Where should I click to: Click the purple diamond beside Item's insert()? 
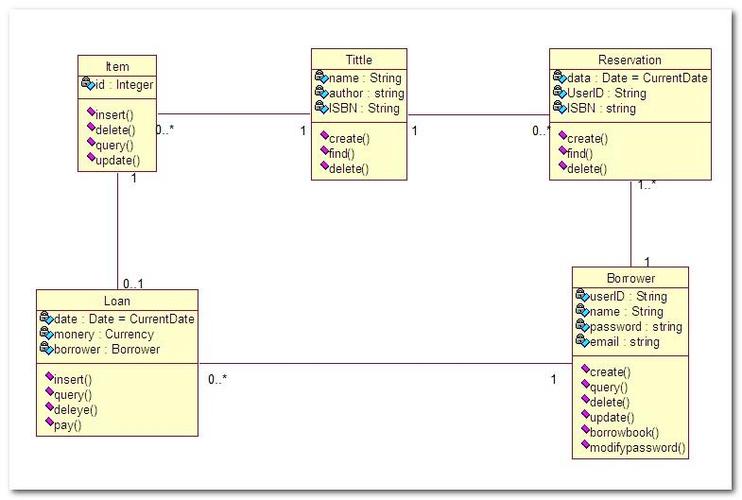91,112
